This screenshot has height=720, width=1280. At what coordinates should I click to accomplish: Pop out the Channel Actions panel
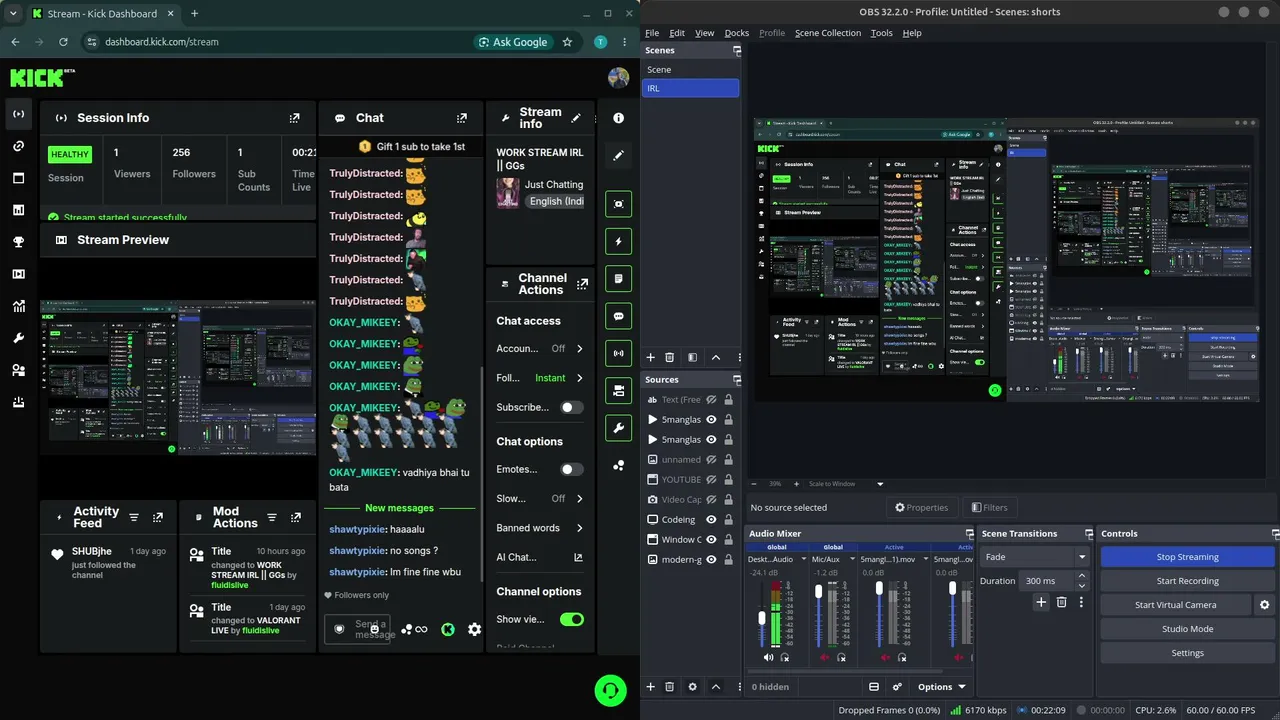coord(582,284)
